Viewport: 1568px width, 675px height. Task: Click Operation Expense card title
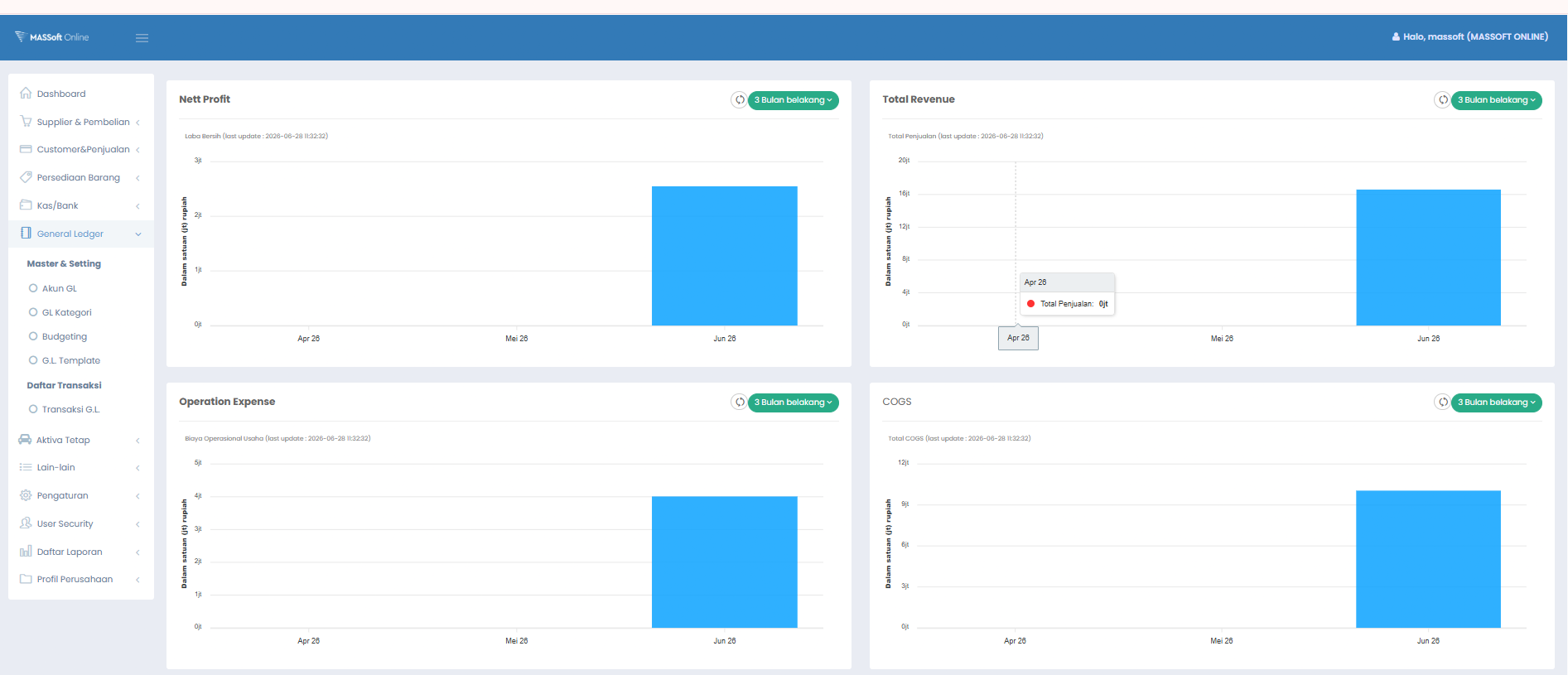[227, 402]
